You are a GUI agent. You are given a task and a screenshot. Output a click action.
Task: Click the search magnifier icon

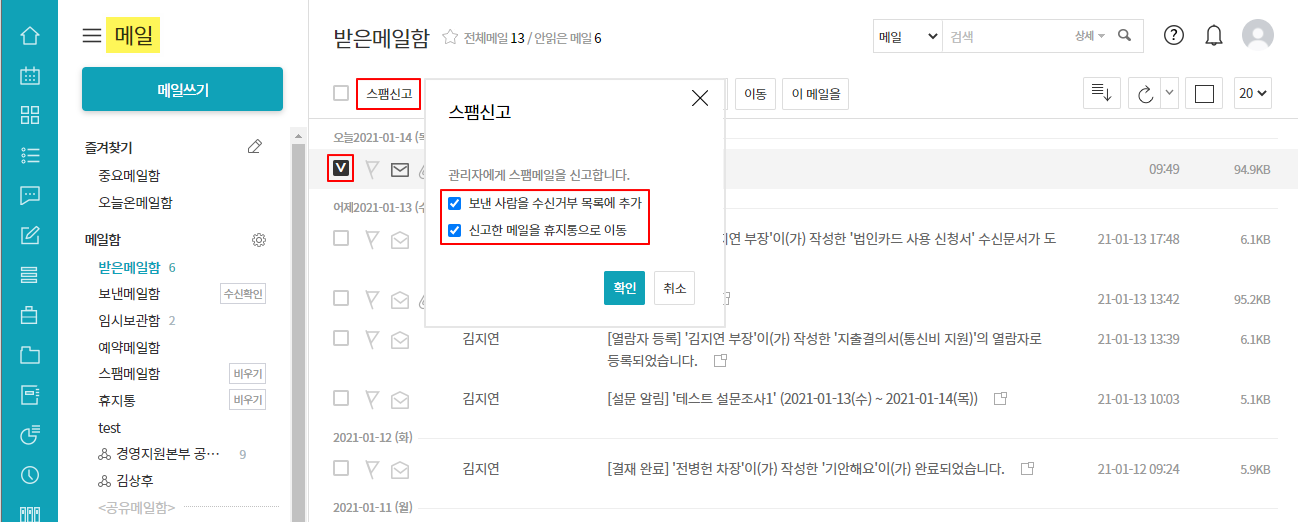[x=1124, y=35]
